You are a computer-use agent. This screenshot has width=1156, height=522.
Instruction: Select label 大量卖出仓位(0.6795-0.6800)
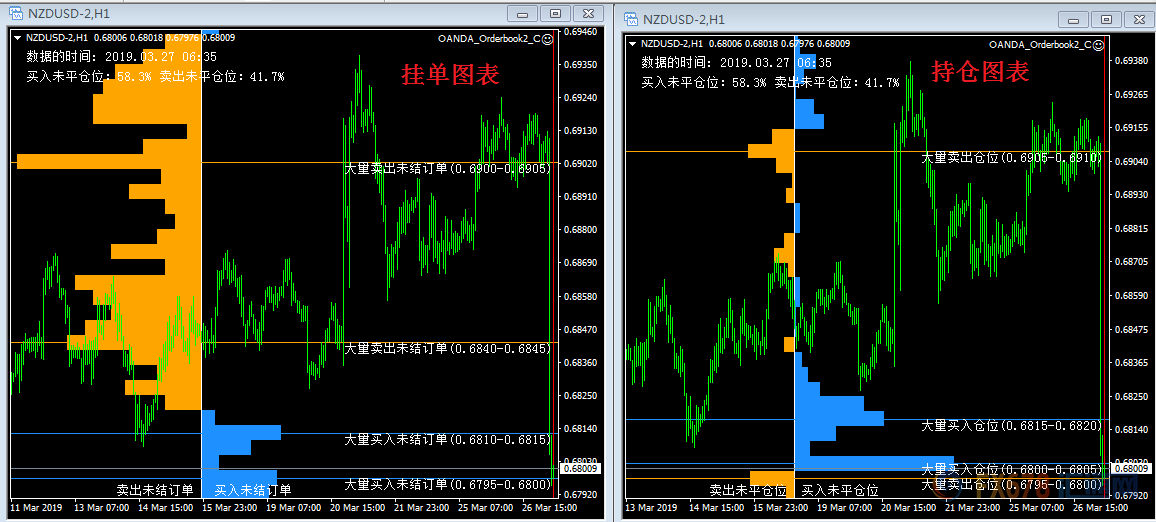click(x=1012, y=484)
